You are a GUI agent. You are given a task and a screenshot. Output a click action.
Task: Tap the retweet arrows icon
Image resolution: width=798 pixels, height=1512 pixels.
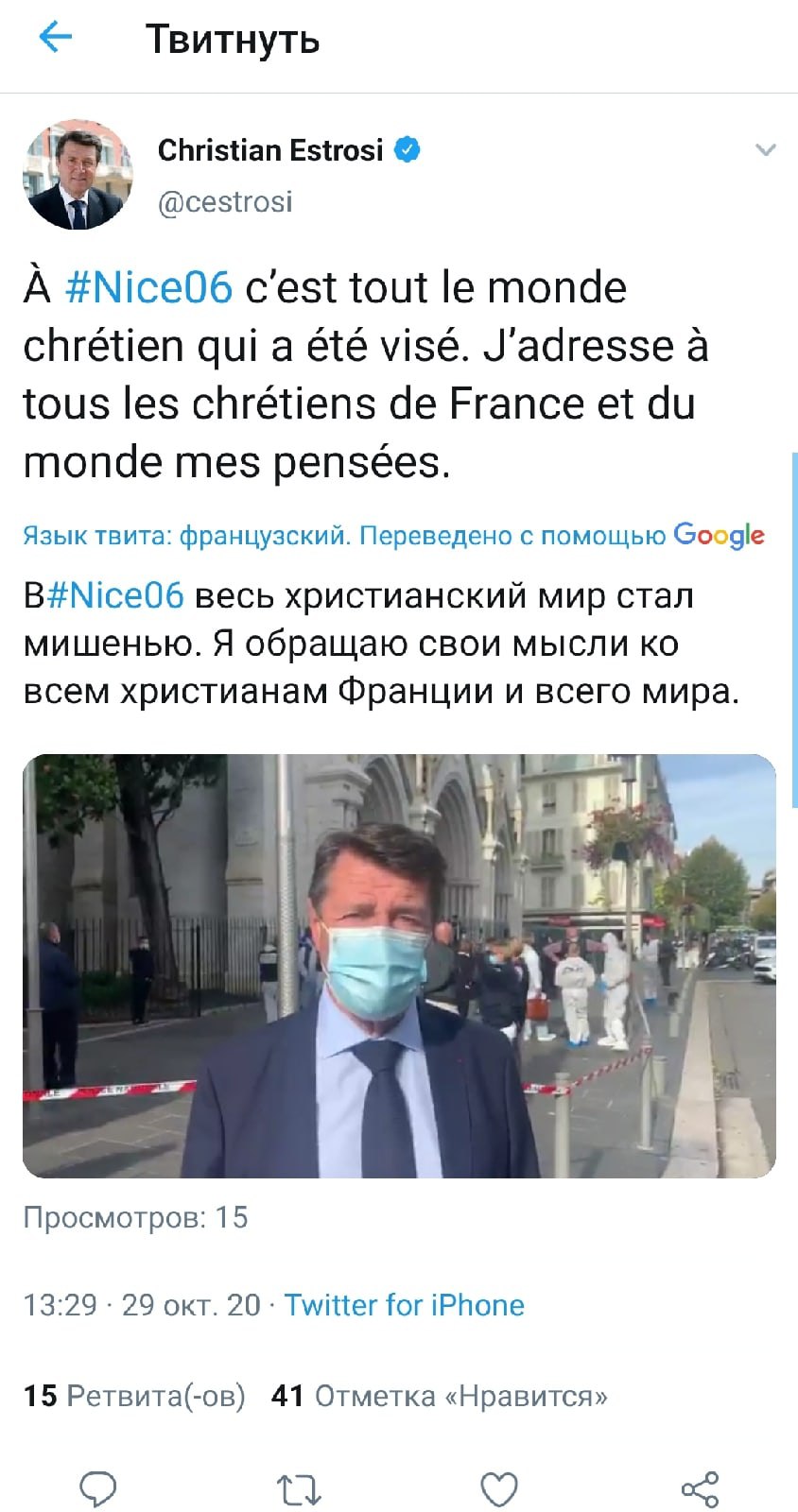(299, 1490)
